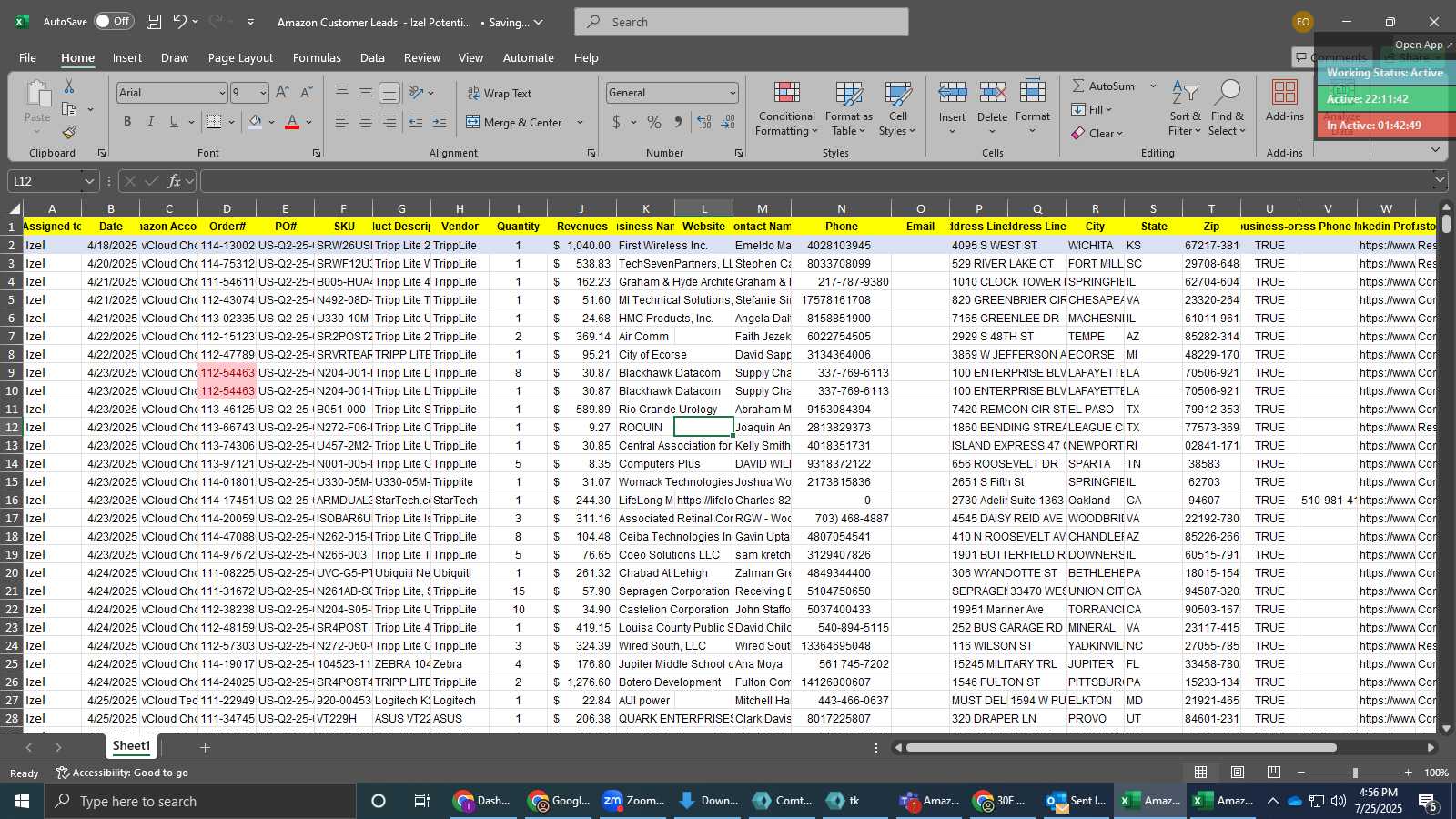Click the Comma Style icon
The width and height of the screenshot is (1456, 819).
(x=678, y=122)
